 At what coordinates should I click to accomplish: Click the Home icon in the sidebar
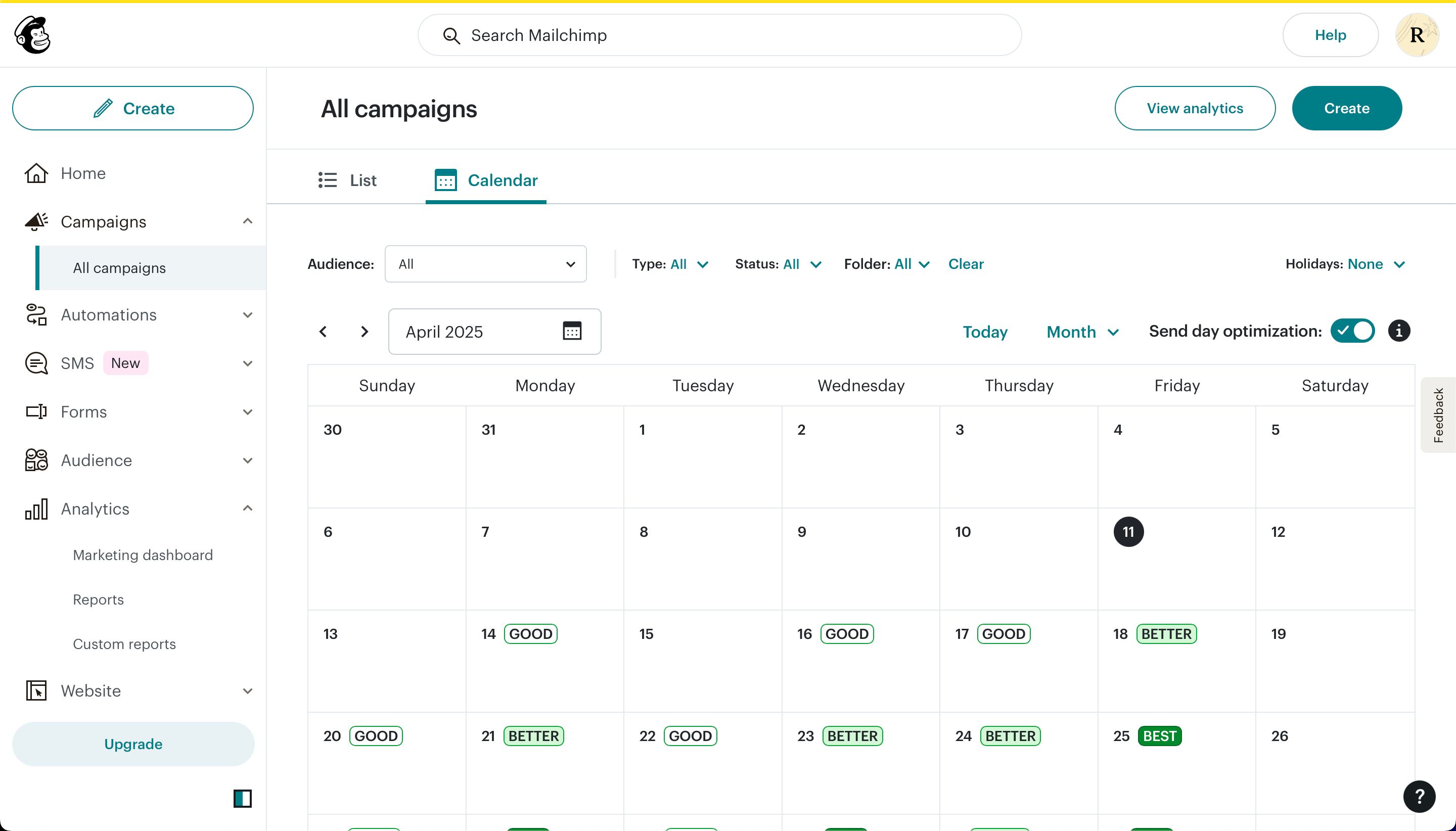coord(36,173)
